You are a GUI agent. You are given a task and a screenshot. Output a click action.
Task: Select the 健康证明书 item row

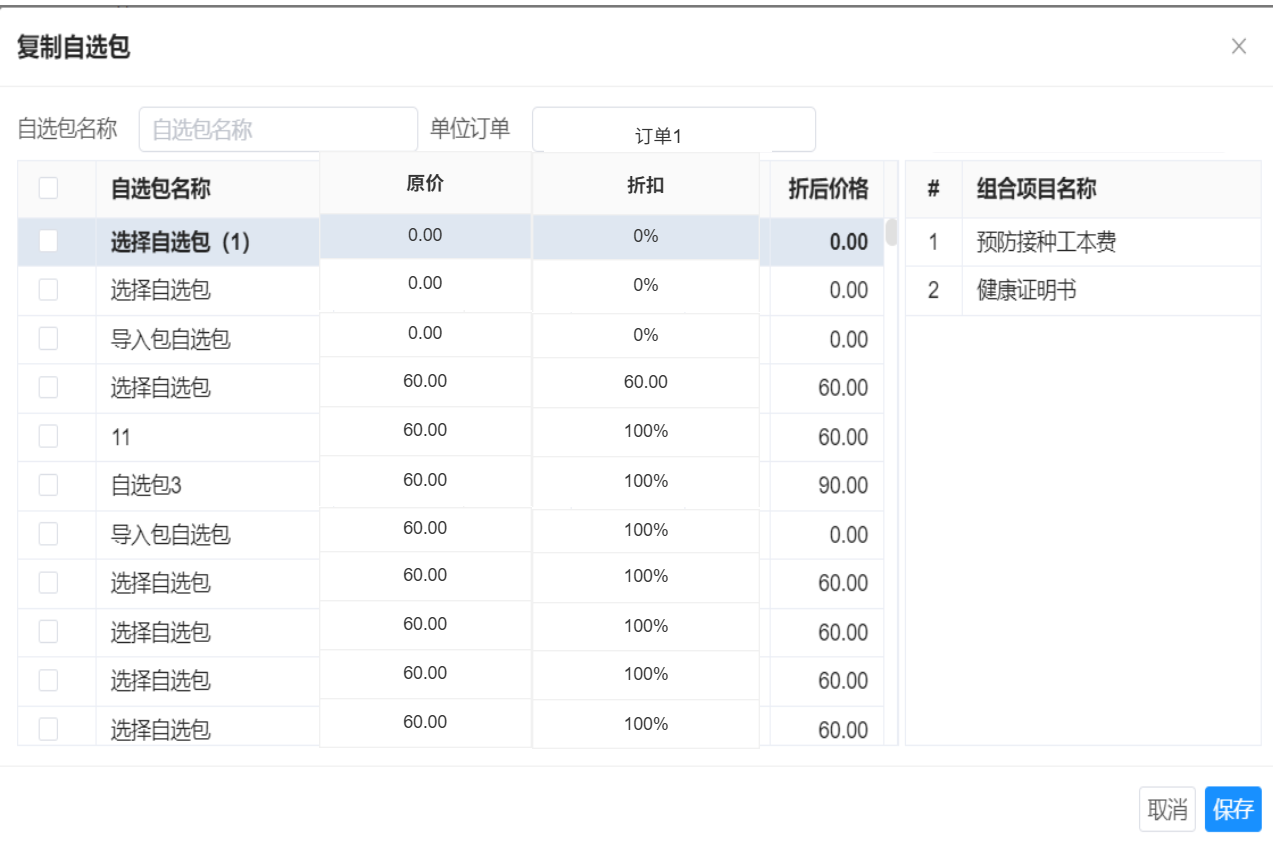point(1026,291)
